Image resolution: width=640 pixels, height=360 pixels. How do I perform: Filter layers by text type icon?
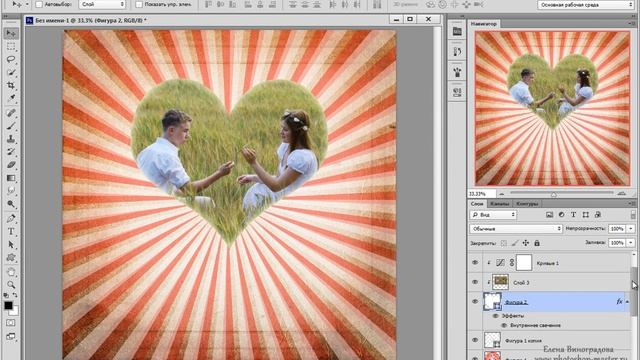[x=573, y=215]
